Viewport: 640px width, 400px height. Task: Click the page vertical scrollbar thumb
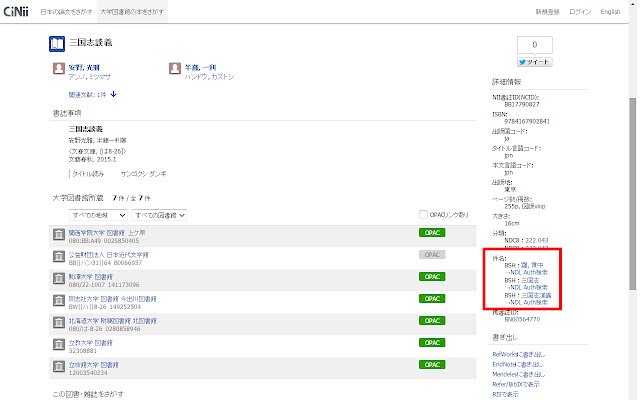point(632,194)
